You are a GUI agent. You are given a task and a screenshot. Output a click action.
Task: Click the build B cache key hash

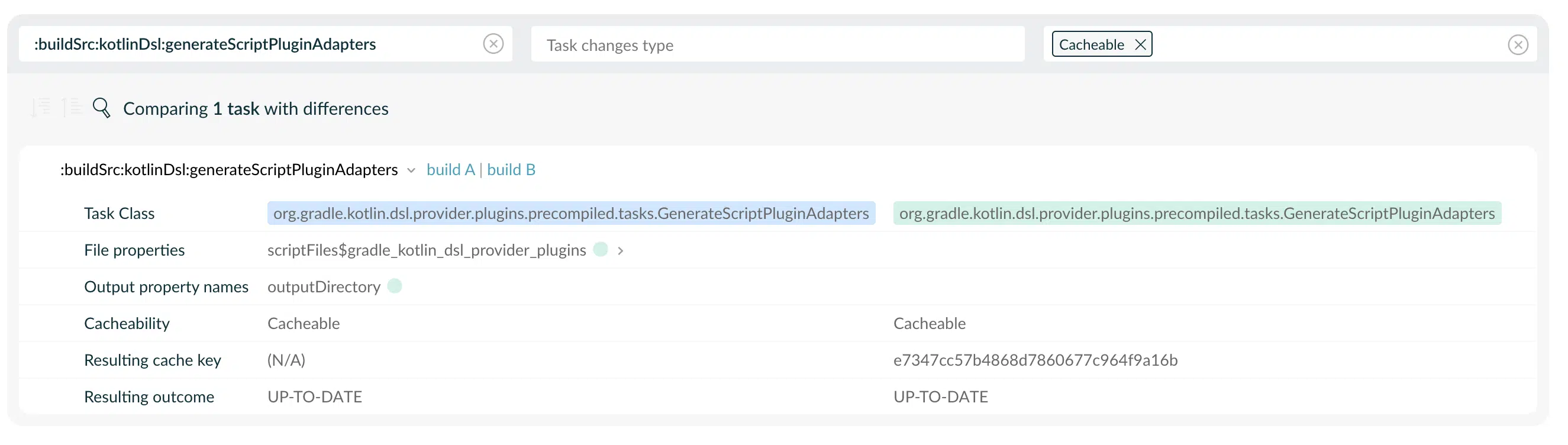click(1035, 360)
